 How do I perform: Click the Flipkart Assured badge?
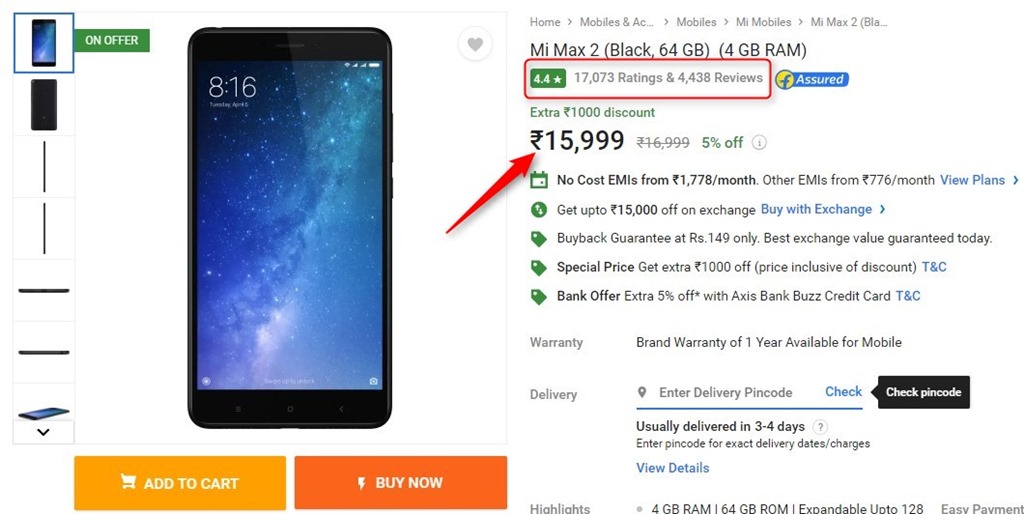(811, 79)
